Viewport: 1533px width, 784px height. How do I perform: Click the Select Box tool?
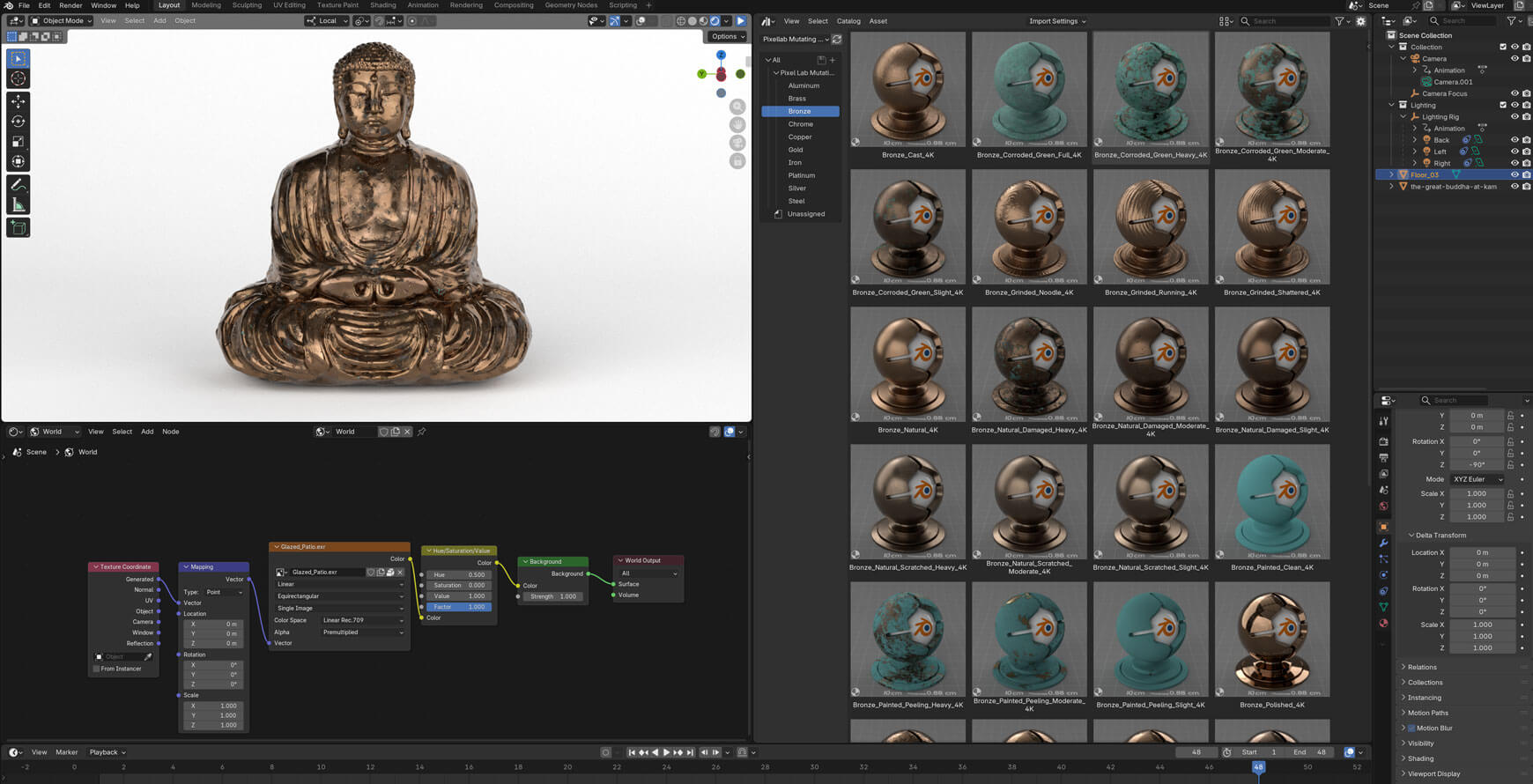click(x=18, y=58)
